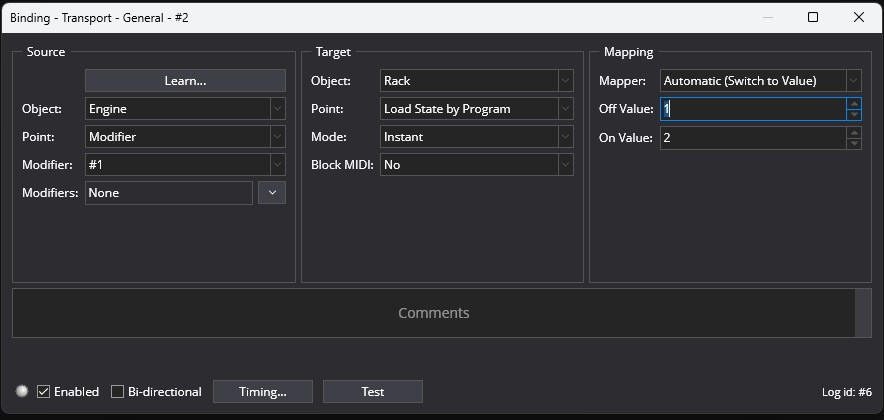Viewport: 884px width, 420px height.
Task: Expand the Load State by Program dropdown
Action: click(x=476, y=109)
